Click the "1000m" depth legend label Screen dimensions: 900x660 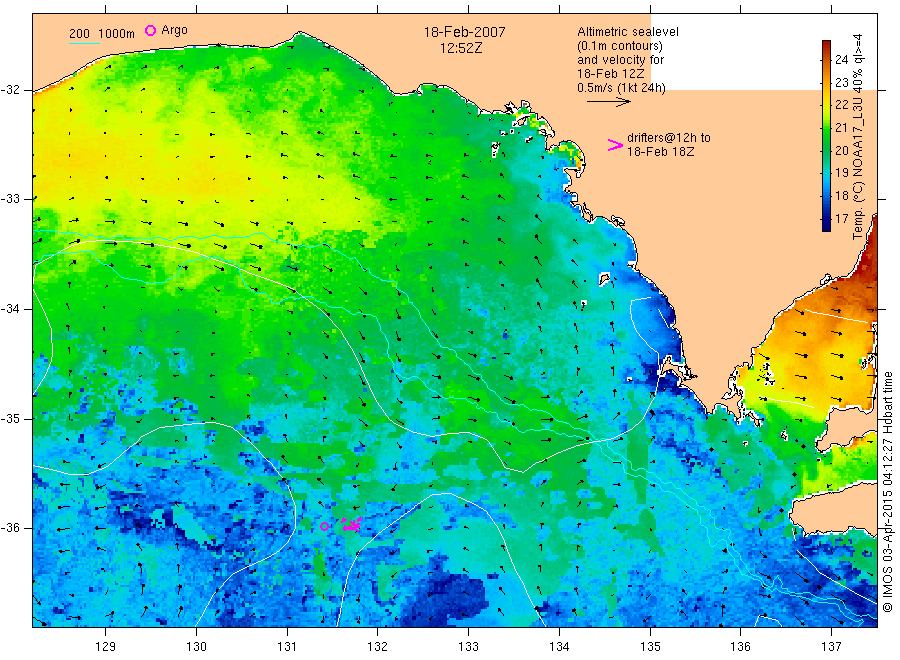click(x=117, y=34)
